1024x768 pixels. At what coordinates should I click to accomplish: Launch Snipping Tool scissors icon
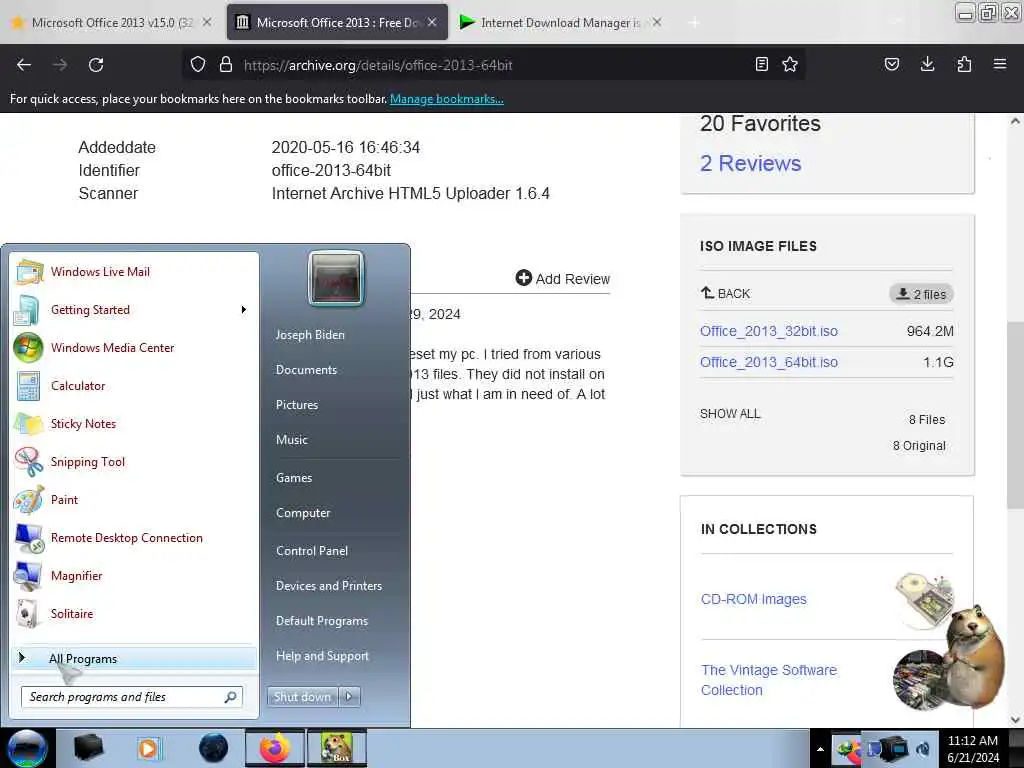click(28, 462)
